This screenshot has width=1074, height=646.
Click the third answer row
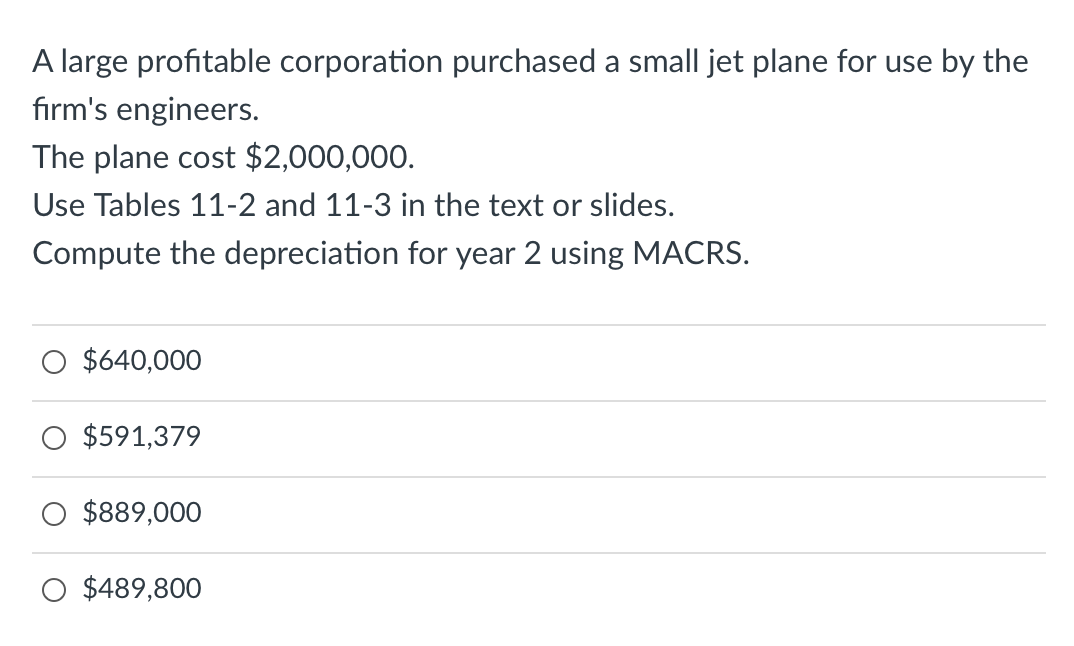click(x=400, y=514)
